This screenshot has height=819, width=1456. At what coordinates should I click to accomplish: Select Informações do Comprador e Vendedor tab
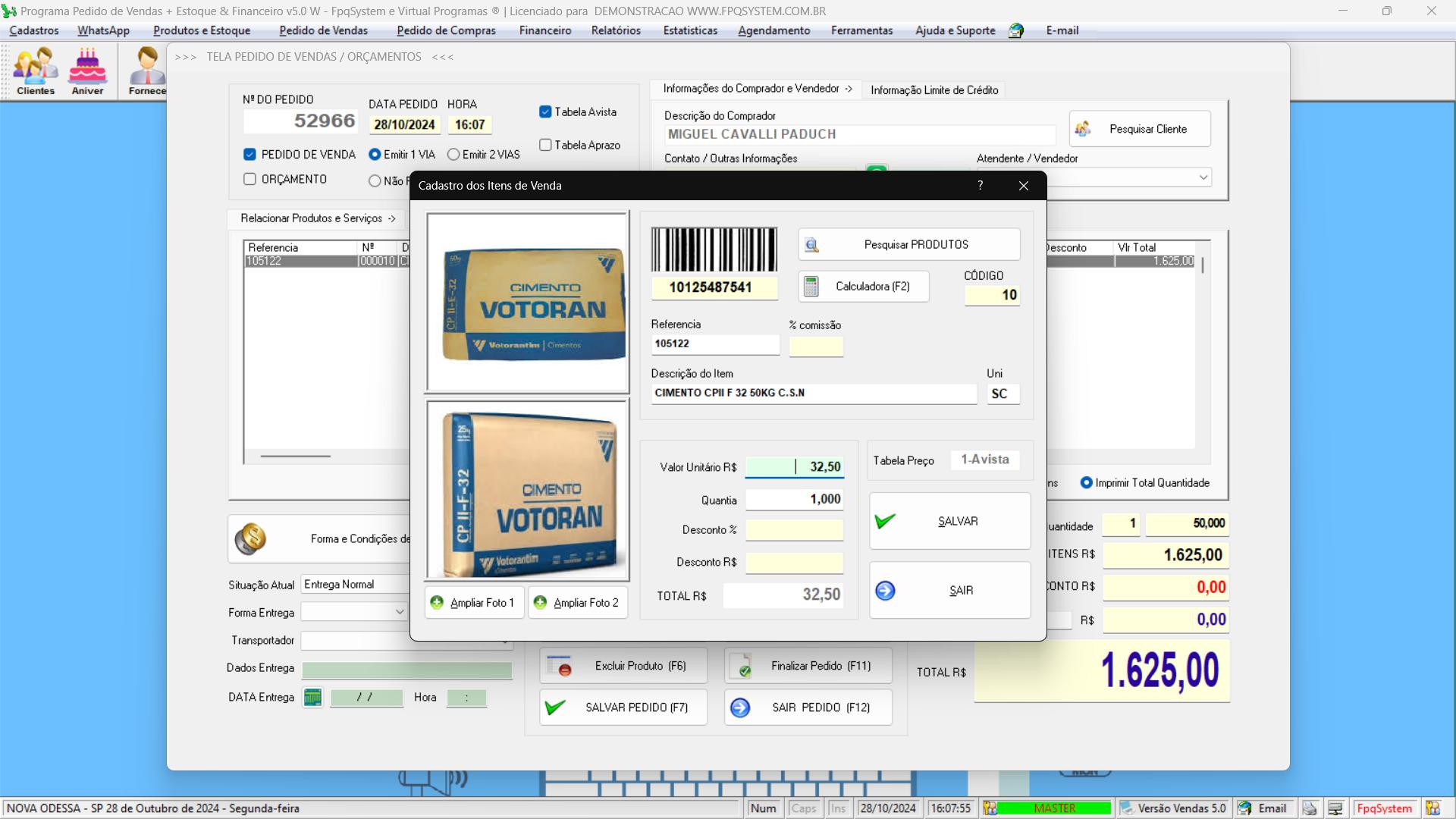click(x=757, y=89)
